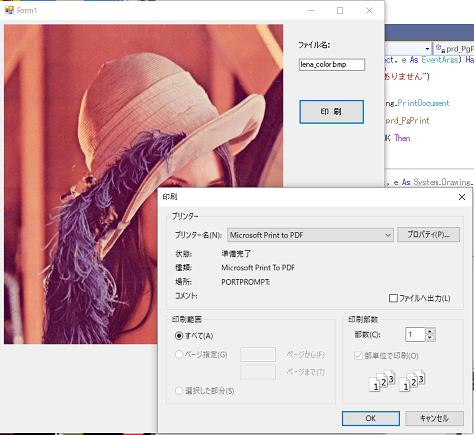Minimize the Form1 window
This screenshot has height=435, width=474.
(x=311, y=10)
